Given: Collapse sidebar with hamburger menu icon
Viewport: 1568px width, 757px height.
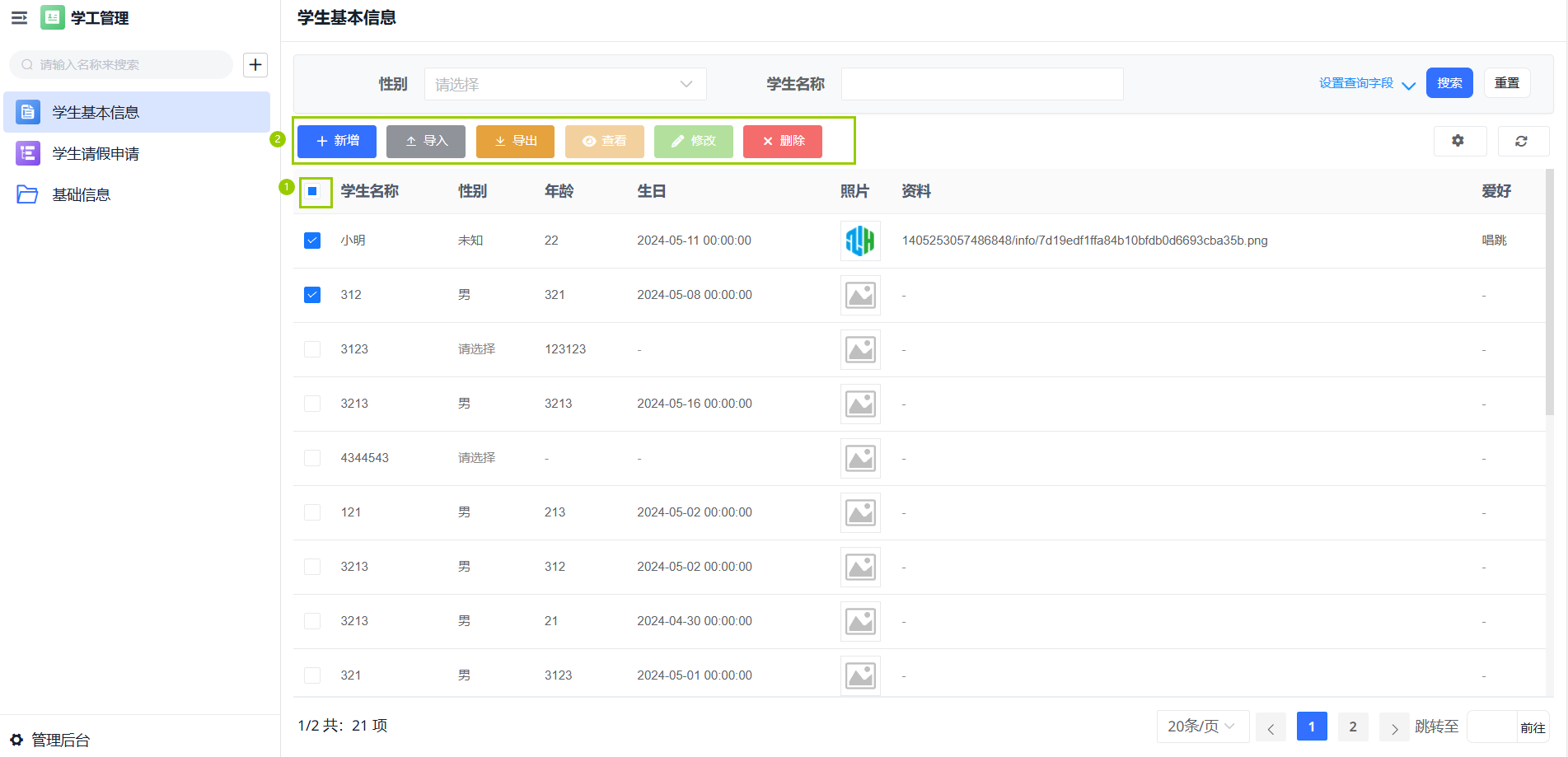Looking at the screenshot, I should coord(19,17).
